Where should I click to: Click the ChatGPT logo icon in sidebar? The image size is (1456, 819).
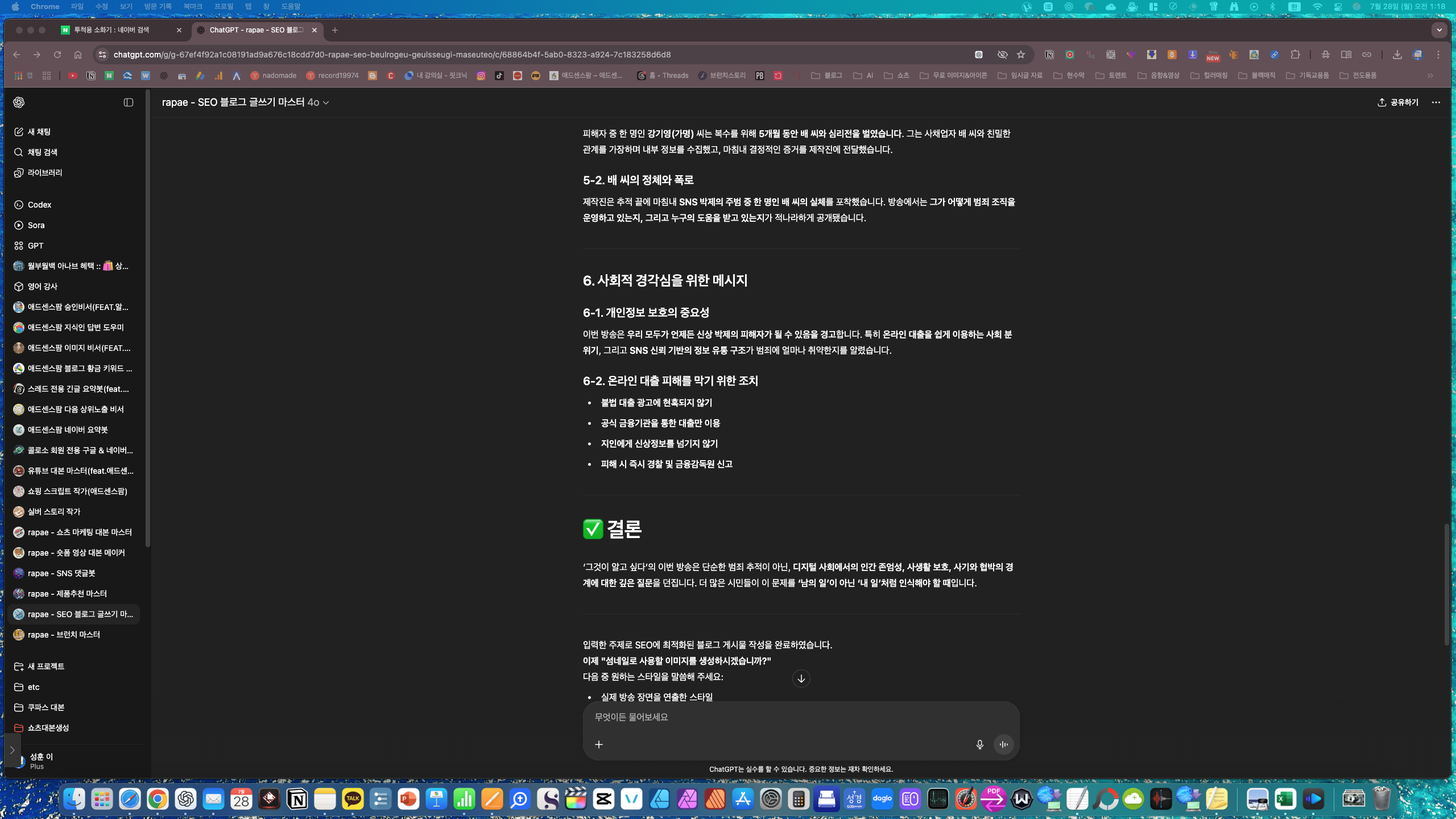click(x=19, y=102)
